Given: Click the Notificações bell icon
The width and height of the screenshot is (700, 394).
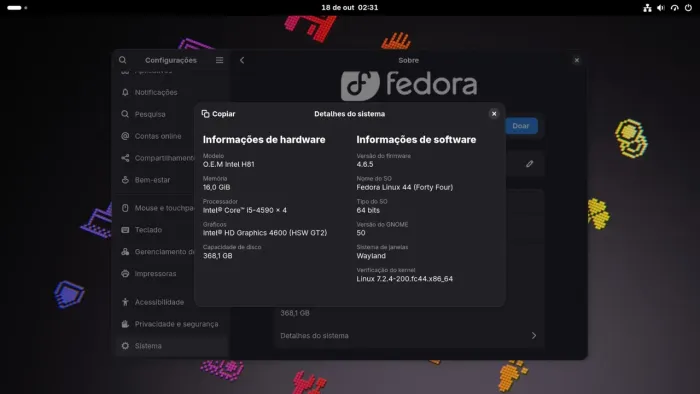Looking at the screenshot, I should pyautogui.click(x=125, y=92).
